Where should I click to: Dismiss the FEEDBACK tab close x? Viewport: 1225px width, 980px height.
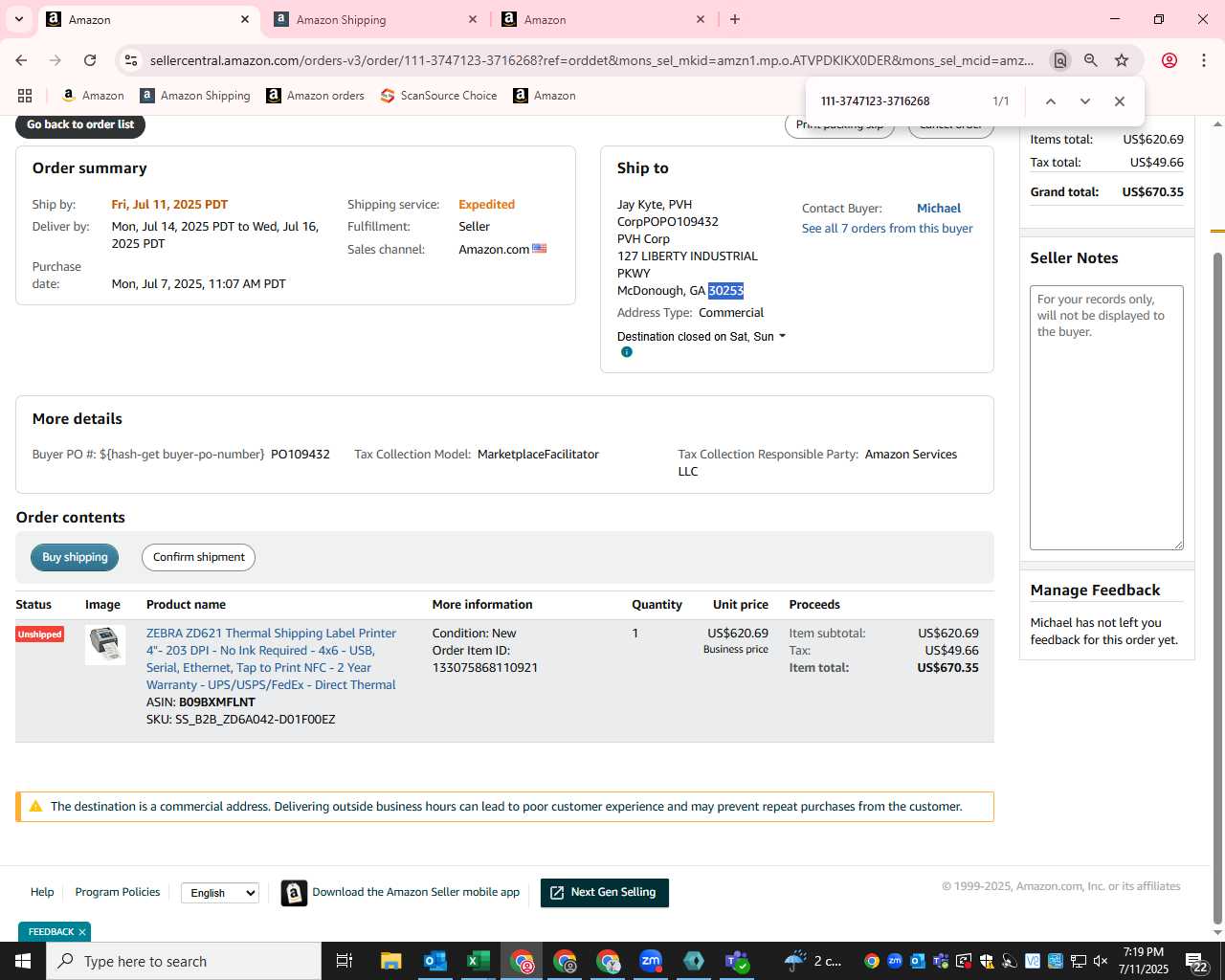(82, 932)
